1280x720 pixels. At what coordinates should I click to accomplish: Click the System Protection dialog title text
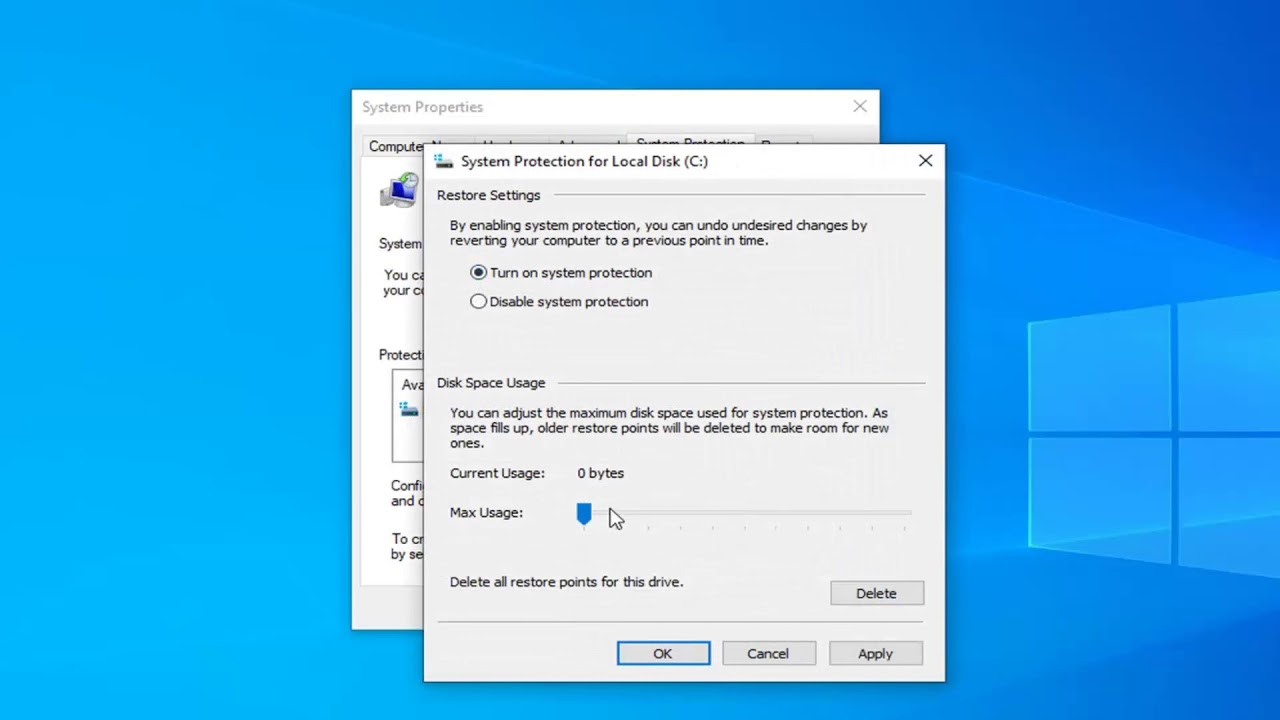point(584,161)
